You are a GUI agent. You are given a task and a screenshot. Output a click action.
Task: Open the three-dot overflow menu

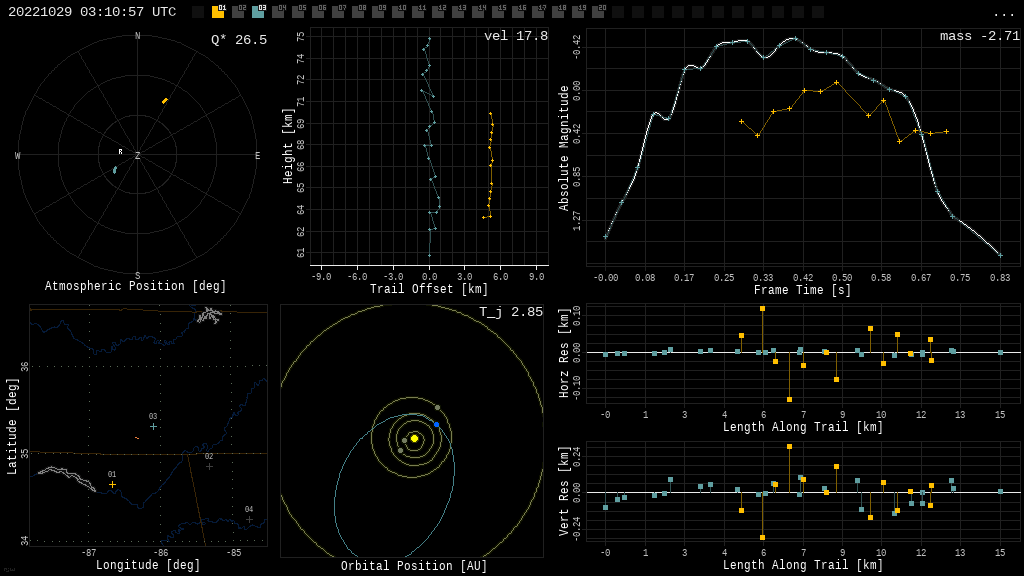coord(1003,13)
